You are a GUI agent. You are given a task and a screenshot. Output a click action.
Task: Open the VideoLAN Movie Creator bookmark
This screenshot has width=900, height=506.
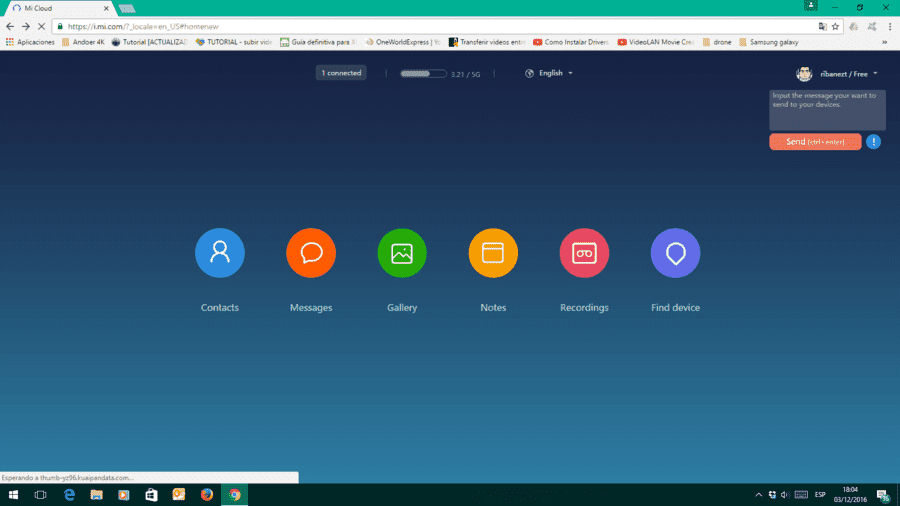pyautogui.click(x=656, y=42)
